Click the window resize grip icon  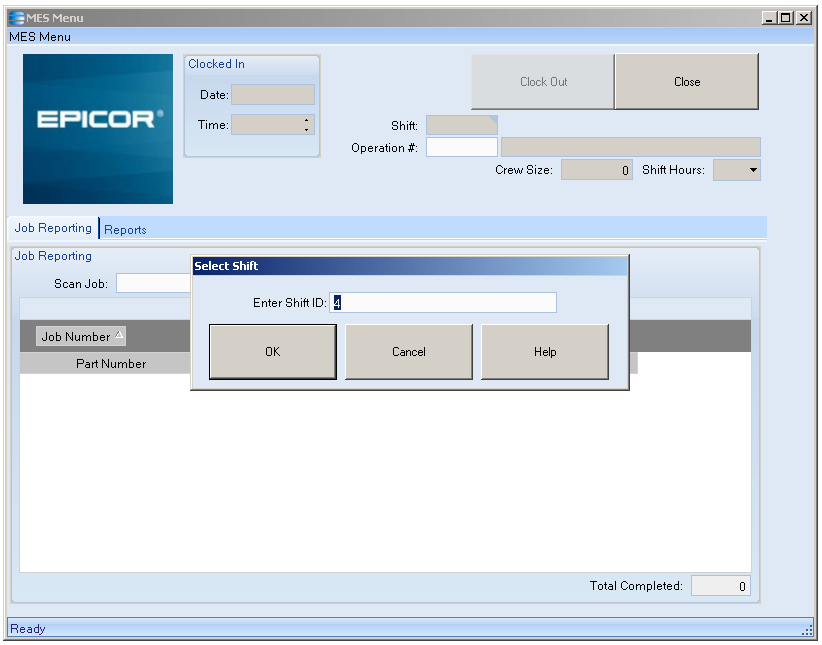click(807, 630)
